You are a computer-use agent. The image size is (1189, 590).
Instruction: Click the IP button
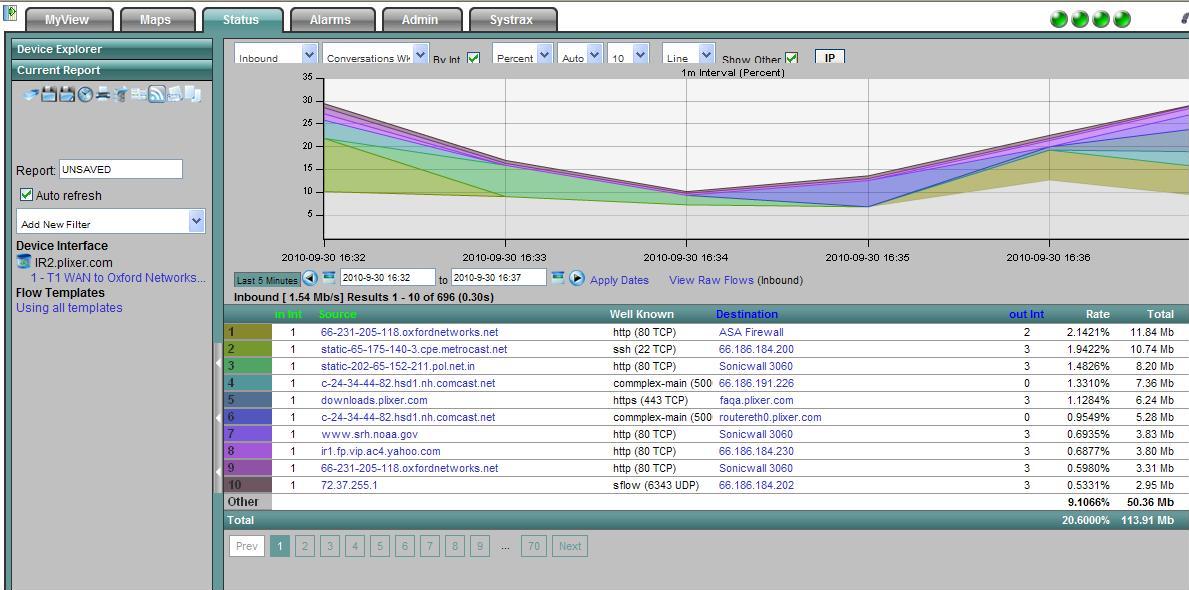click(830, 57)
